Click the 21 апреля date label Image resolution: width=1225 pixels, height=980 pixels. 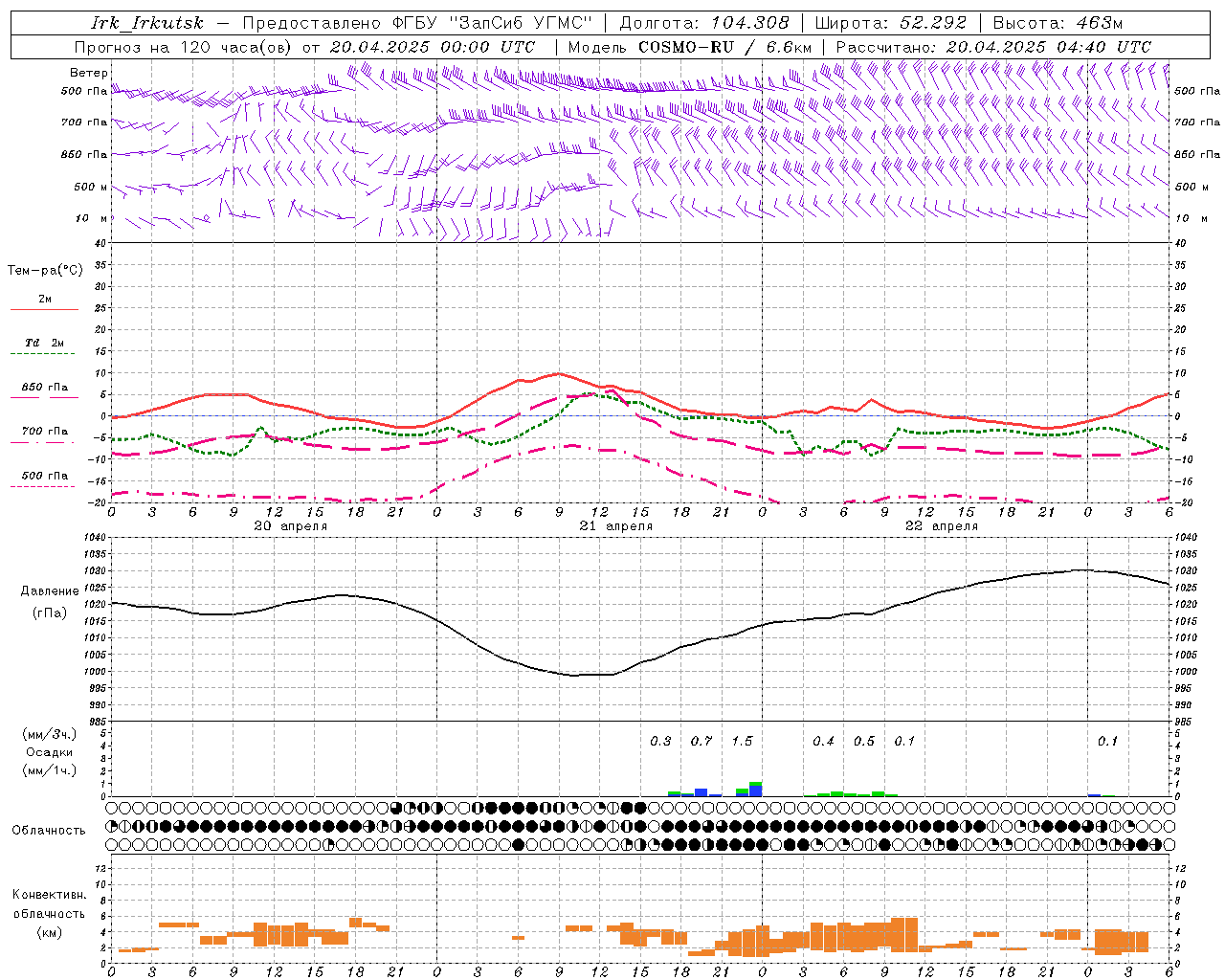pyautogui.click(x=615, y=526)
